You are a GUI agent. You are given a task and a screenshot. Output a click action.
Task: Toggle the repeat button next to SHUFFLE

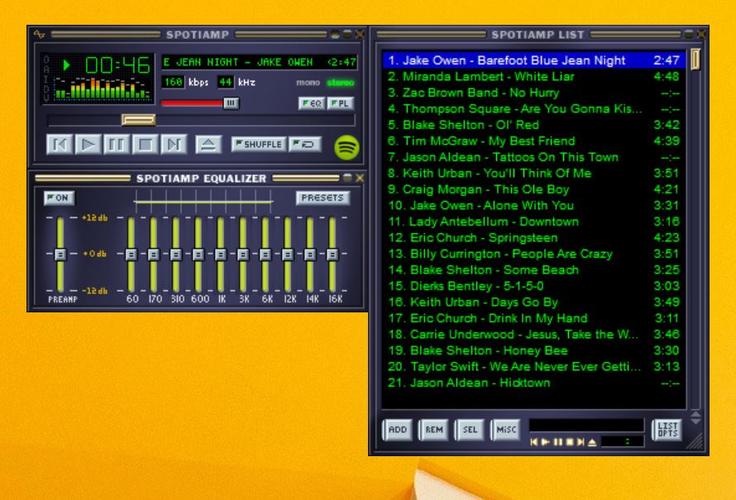click(x=305, y=144)
